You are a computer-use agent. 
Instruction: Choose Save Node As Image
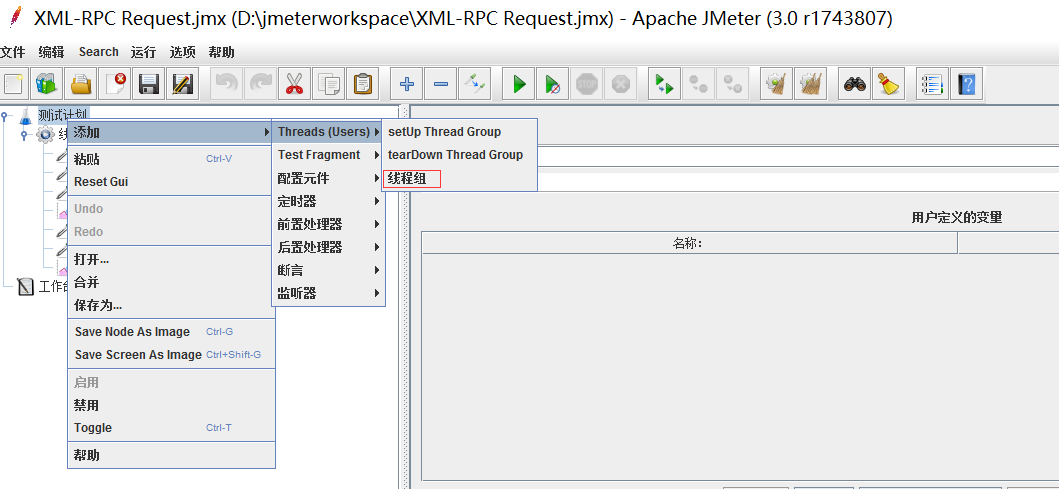(x=171, y=332)
